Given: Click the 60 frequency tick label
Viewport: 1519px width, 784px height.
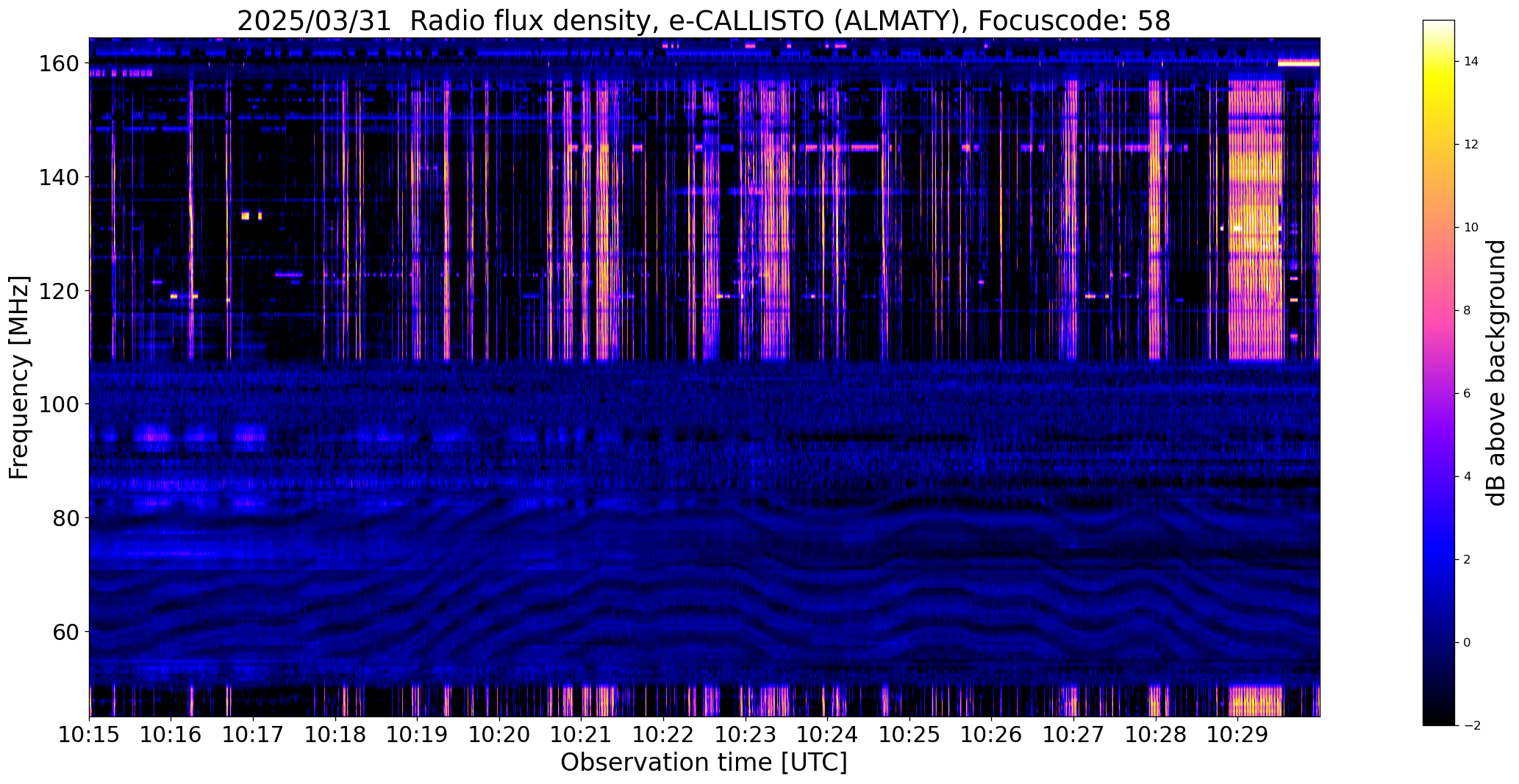Looking at the screenshot, I should 66,631.
